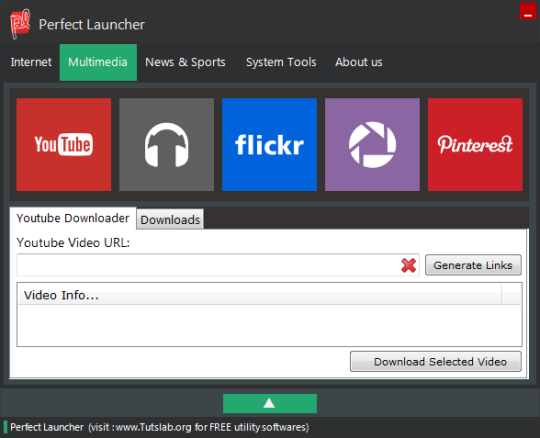Open the About us tab
This screenshot has height=438, width=540.
(359, 62)
